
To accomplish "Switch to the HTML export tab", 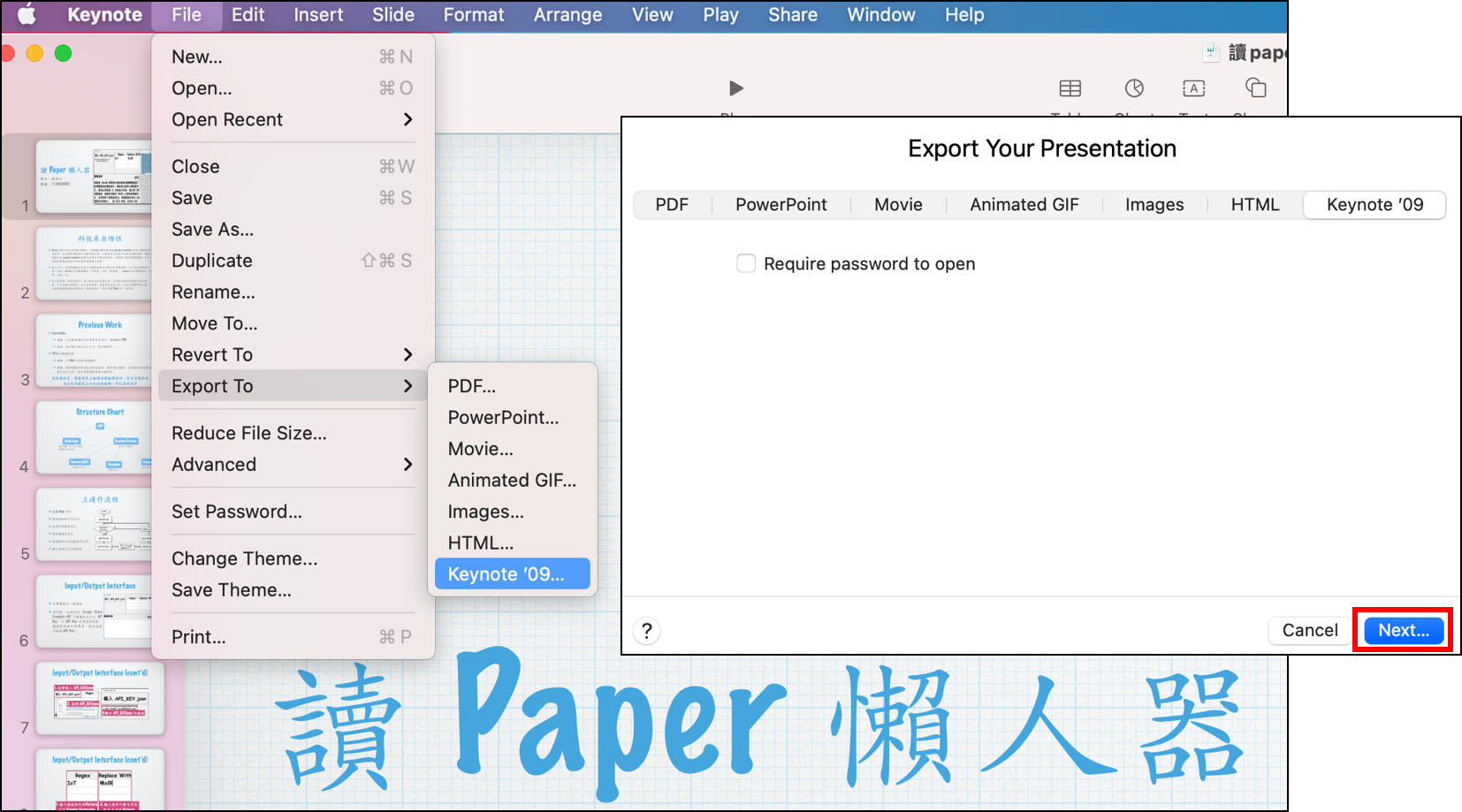I will pyautogui.click(x=1255, y=205).
